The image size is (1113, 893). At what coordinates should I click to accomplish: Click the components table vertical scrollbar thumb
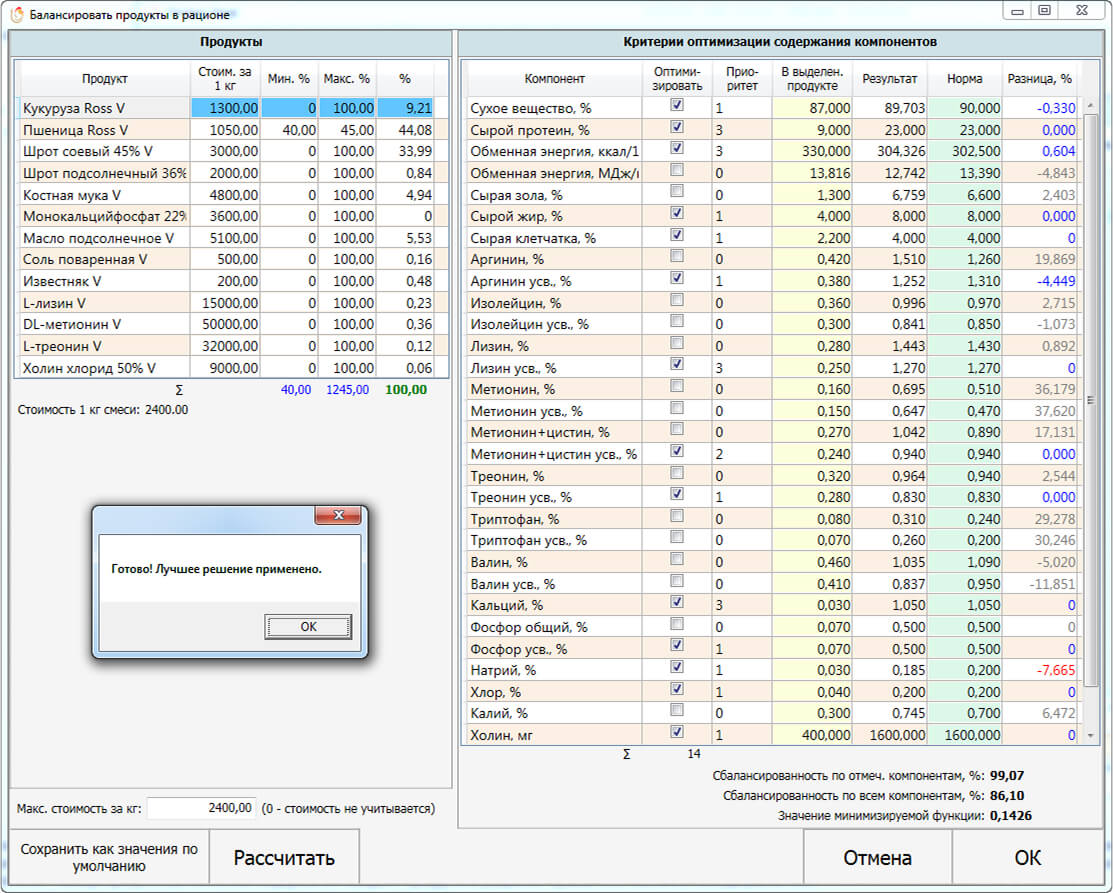click(x=1091, y=400)
